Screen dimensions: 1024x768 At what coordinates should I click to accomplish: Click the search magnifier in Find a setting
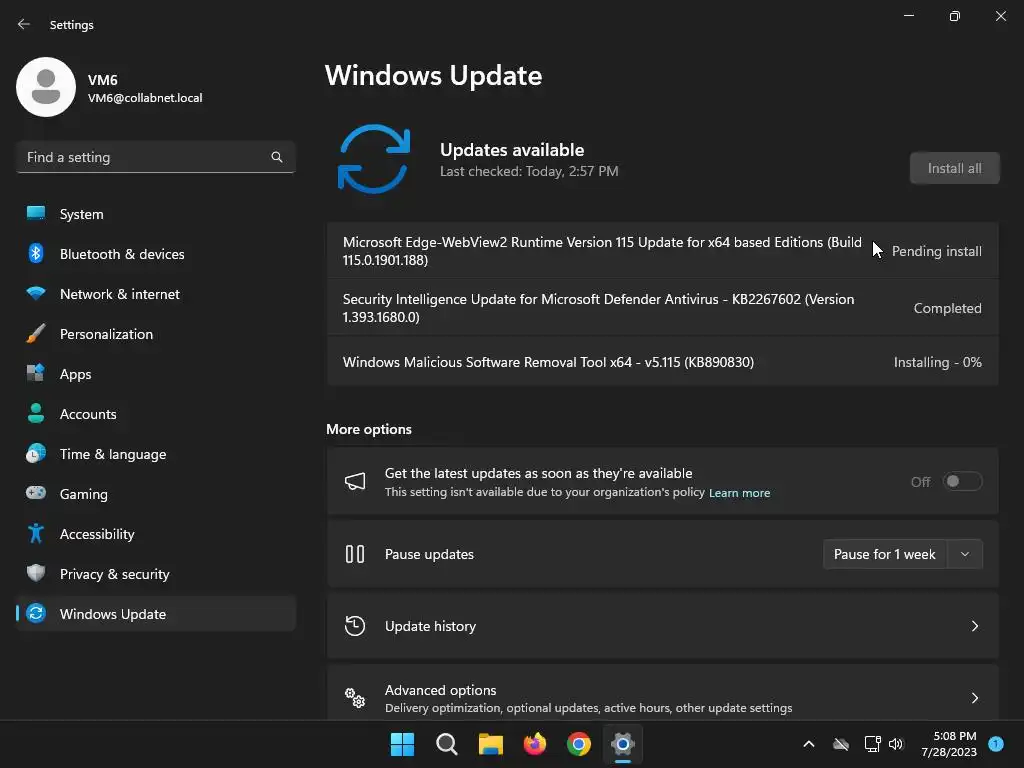tap(277, 157)
